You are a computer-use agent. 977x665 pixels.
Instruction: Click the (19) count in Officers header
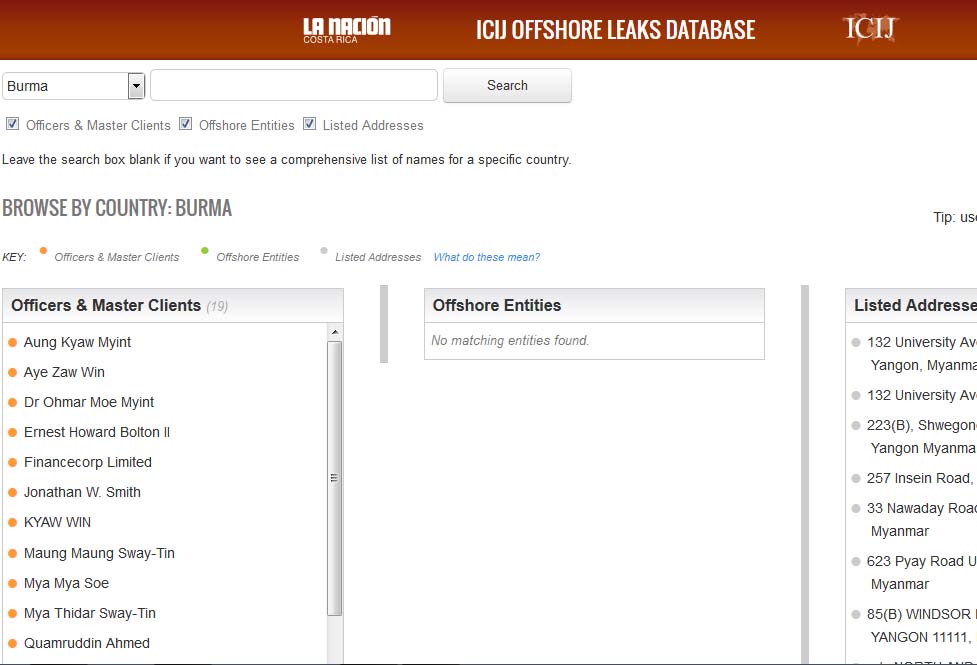(217, 306)
